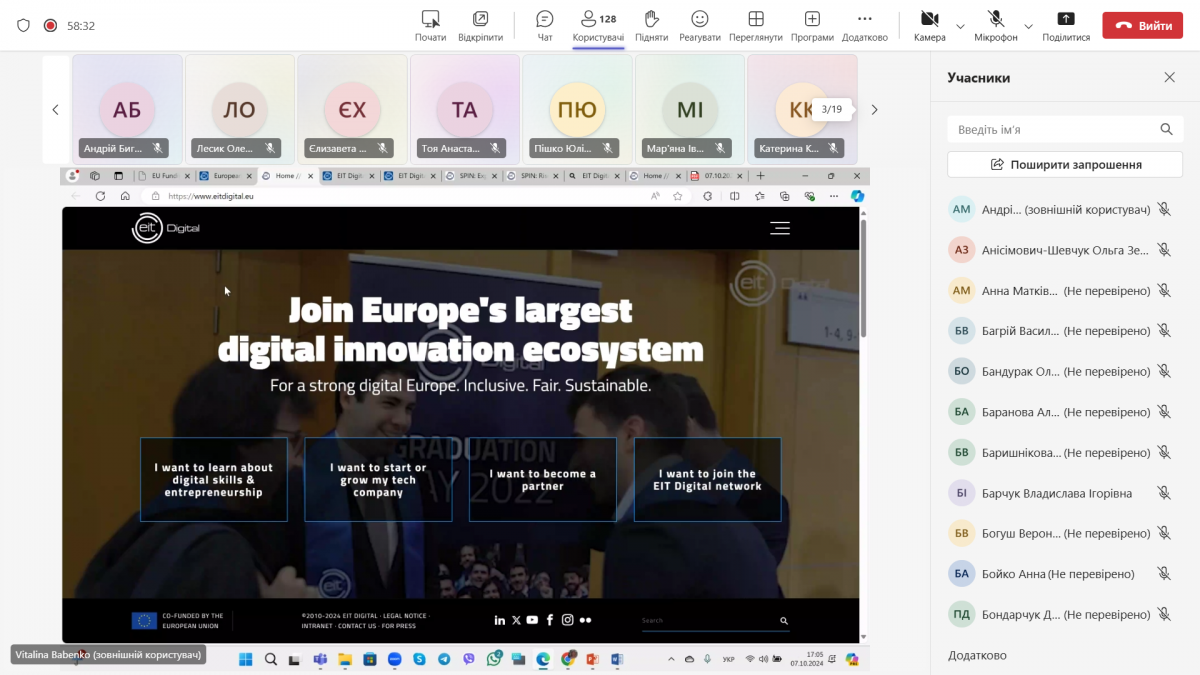Type in the Введіть ім'я search field
Screen dimensions: 1200x675
[1050, 129]
